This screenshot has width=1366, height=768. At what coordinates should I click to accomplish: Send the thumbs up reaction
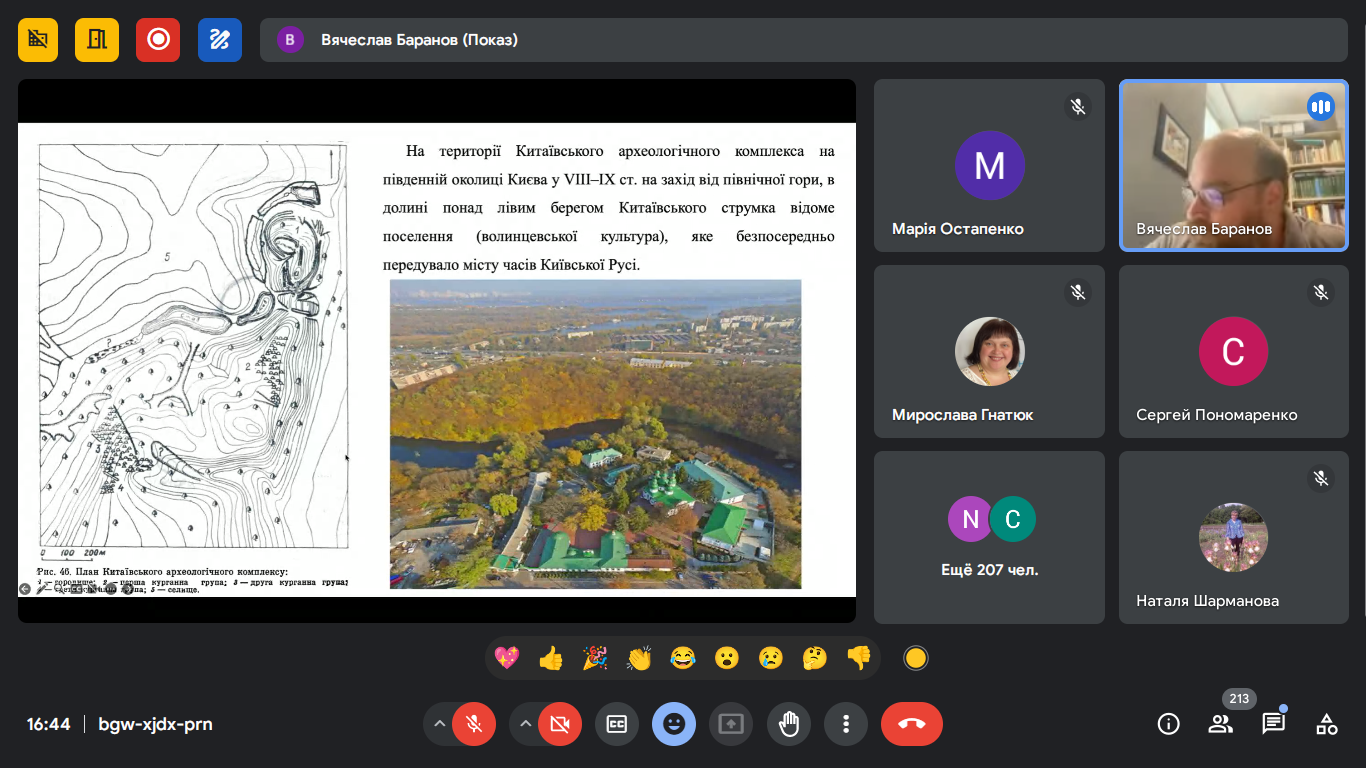coord(551,658)
